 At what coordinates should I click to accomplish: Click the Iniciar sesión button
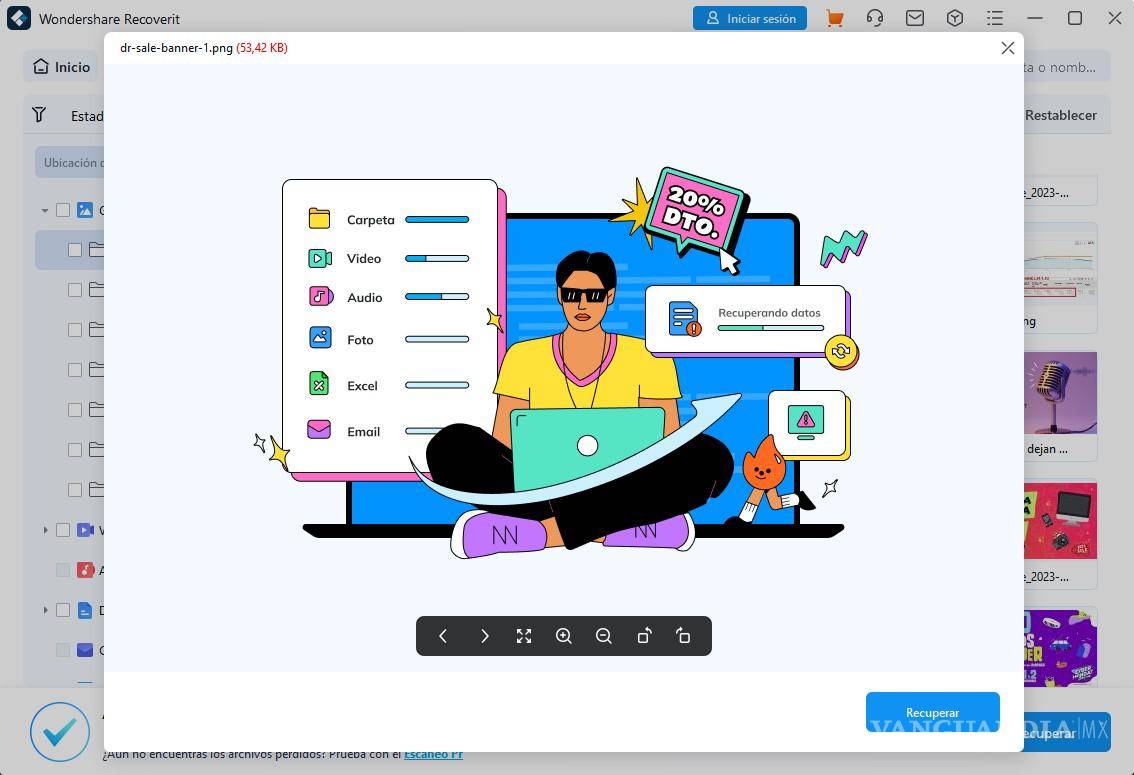[x=750, y=18]
